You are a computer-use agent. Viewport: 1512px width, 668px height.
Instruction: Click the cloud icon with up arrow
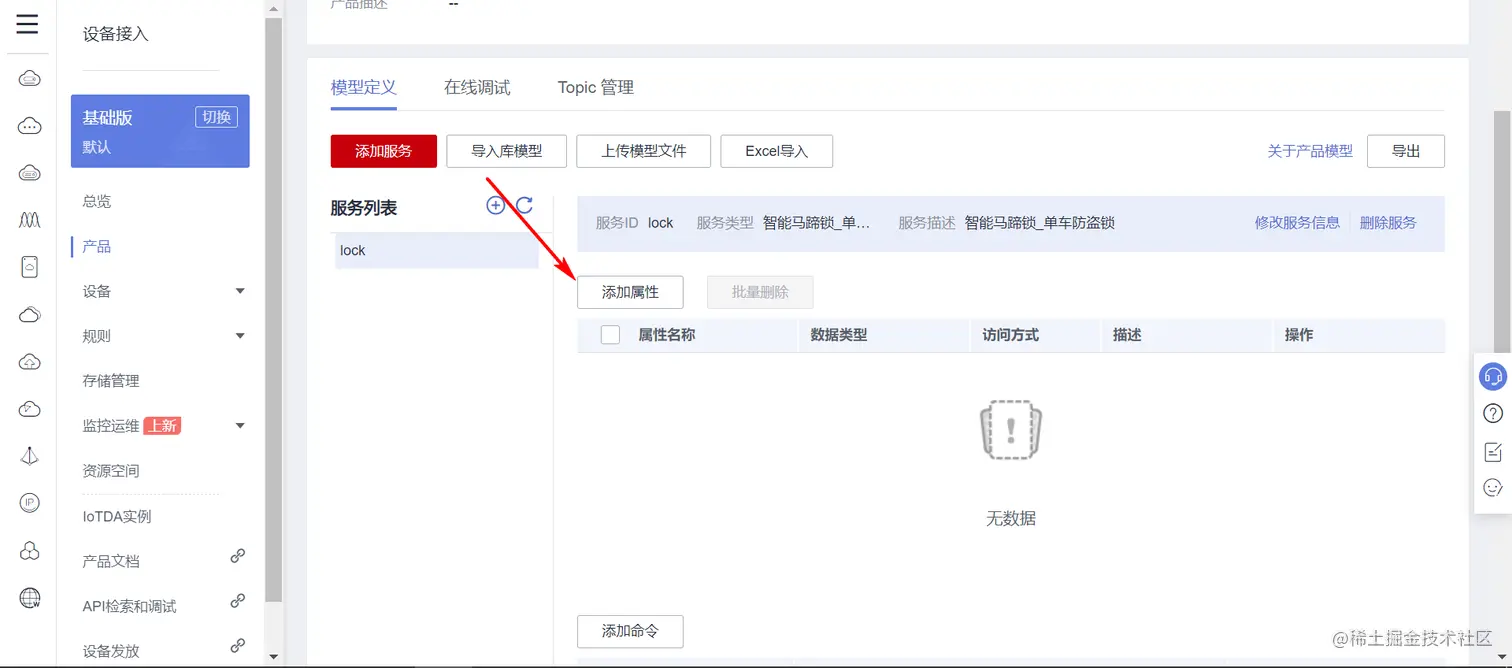coord(30,362)
